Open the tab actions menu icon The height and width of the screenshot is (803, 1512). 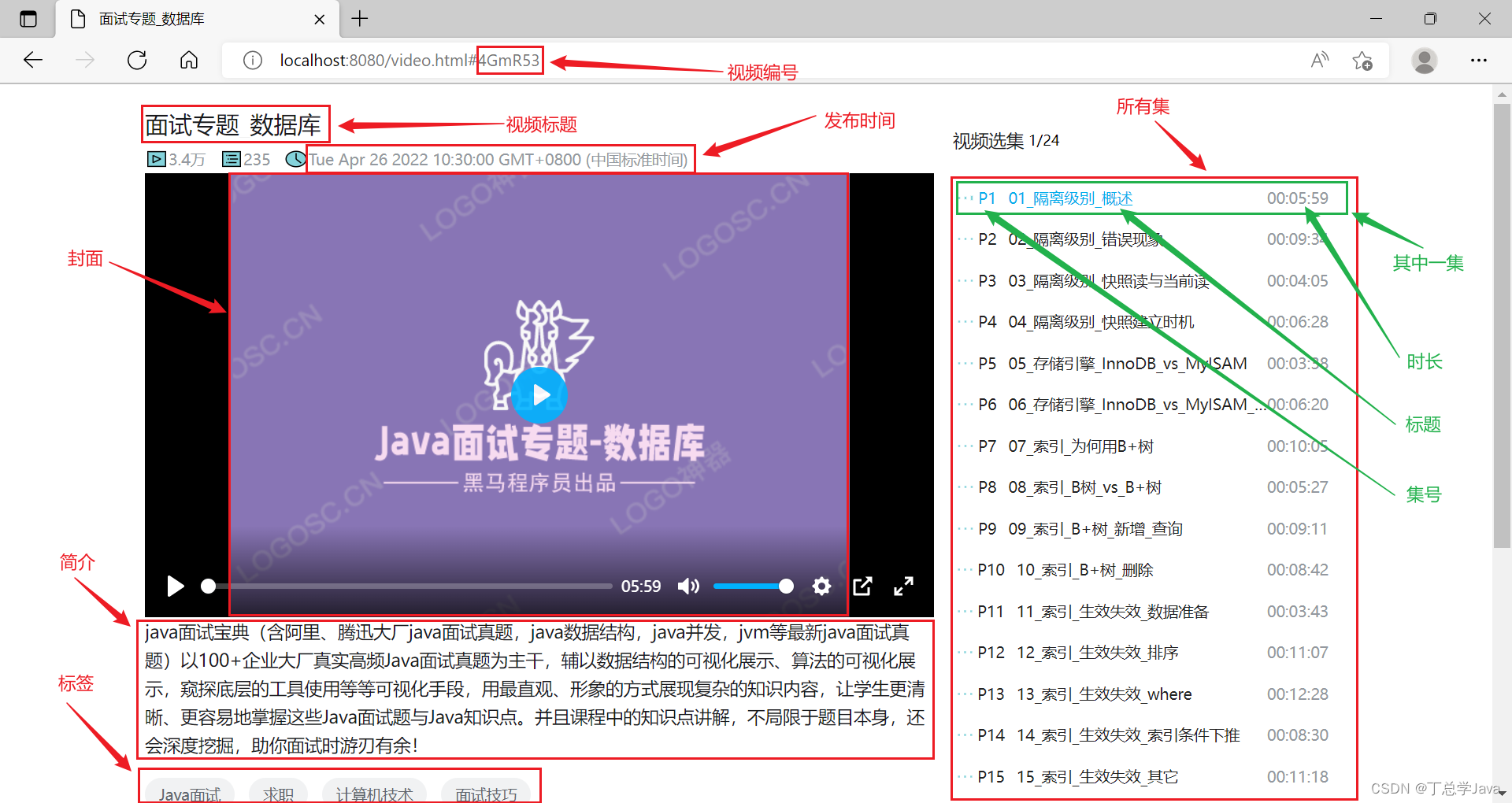click(28, 19)
